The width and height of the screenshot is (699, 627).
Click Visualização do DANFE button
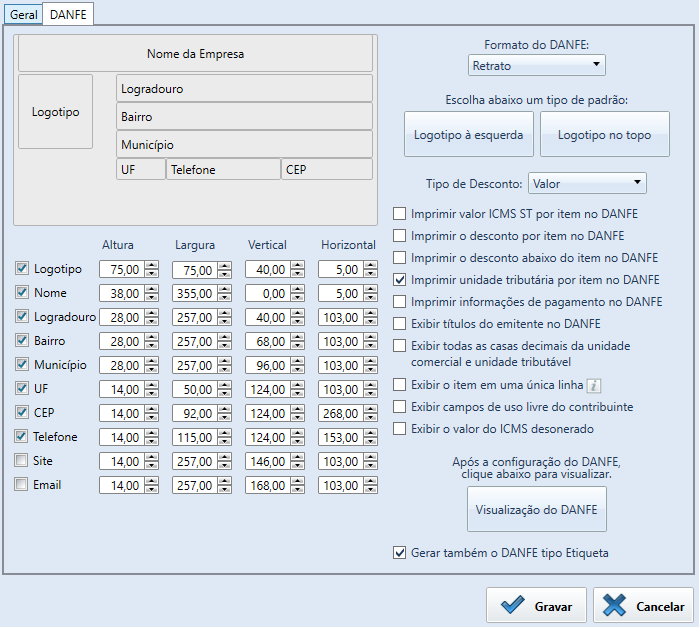pyautogui.click(x=537, y=511)
